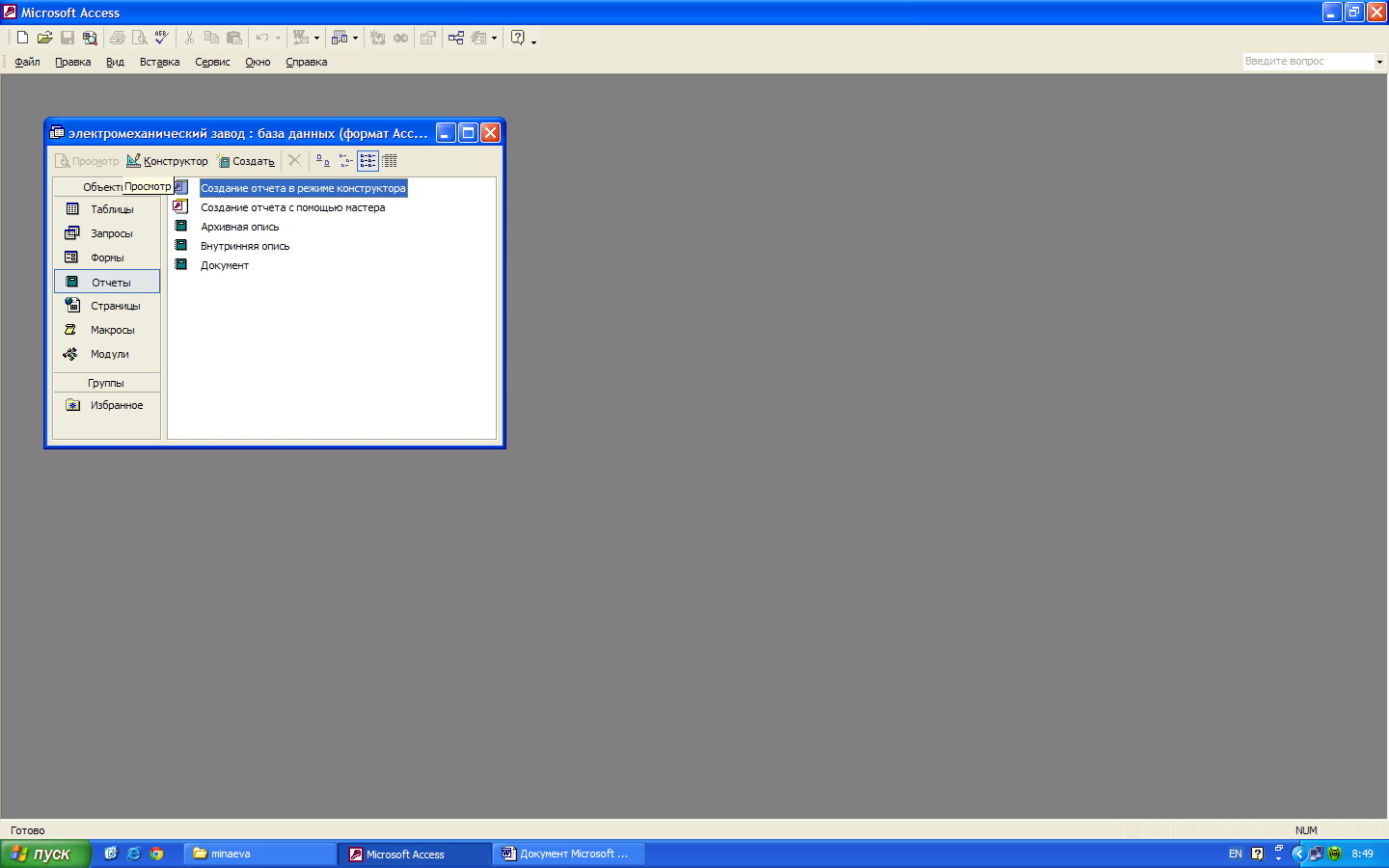1389x868 pixels.
Task: Select Модули in the objects pane
Action: (x=106, y=354)
